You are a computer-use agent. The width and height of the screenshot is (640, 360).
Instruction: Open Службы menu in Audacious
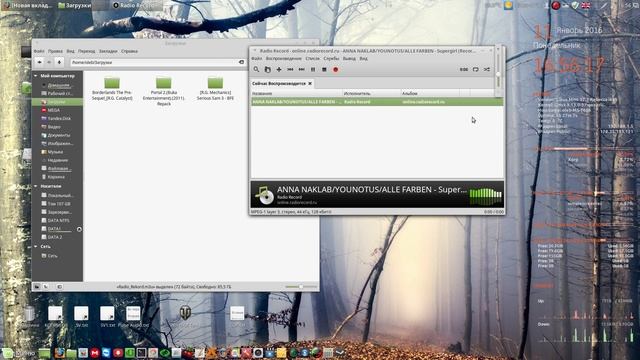point(331,58)
